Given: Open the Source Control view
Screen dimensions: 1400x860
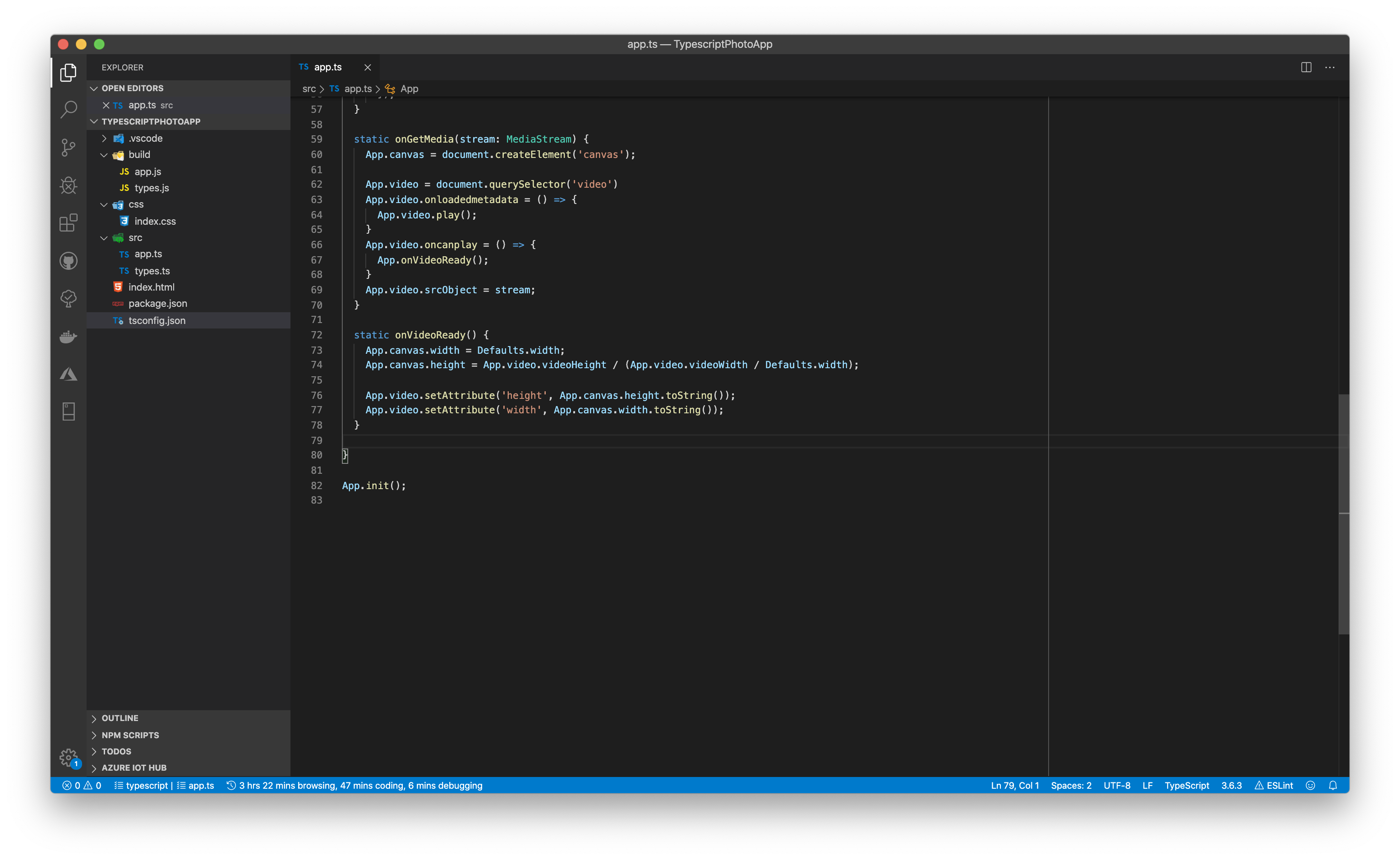Looking at the screenshot, I should tap(68, 147).
